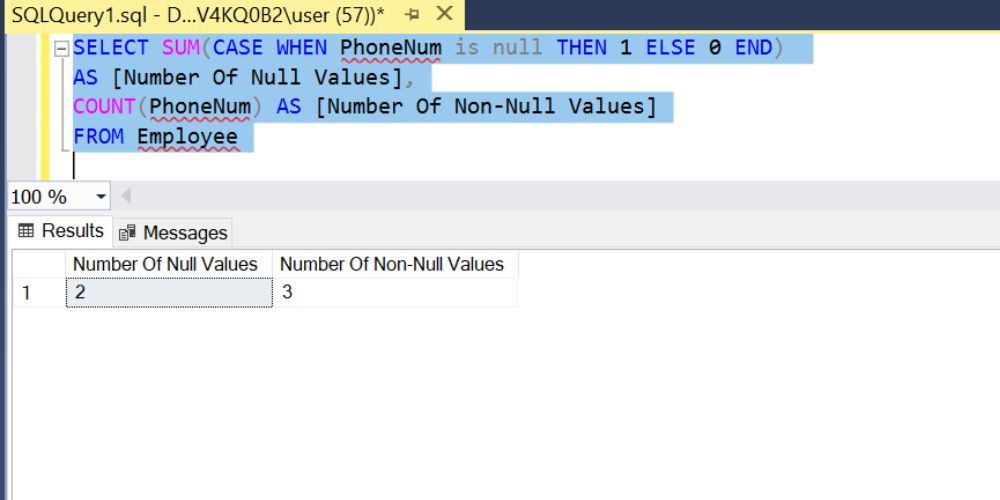
Task: Click the COUNT keyword in the query
Action: point(105,107)
